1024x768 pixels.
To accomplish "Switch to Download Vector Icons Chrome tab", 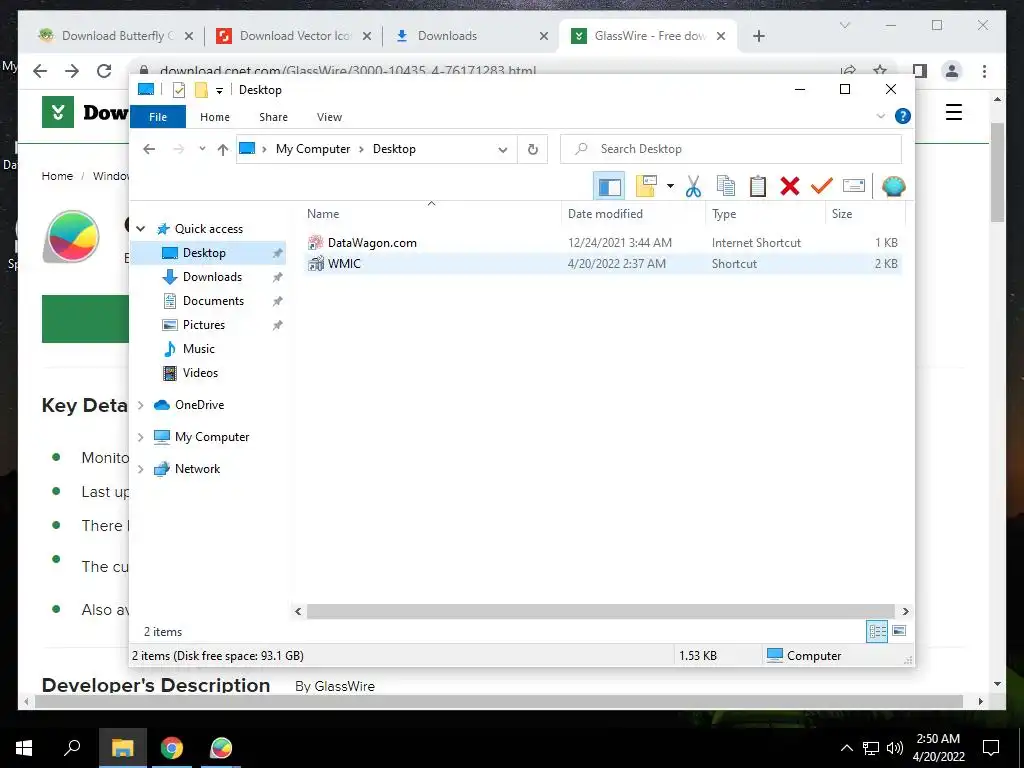I will click(x=293, y=36).
